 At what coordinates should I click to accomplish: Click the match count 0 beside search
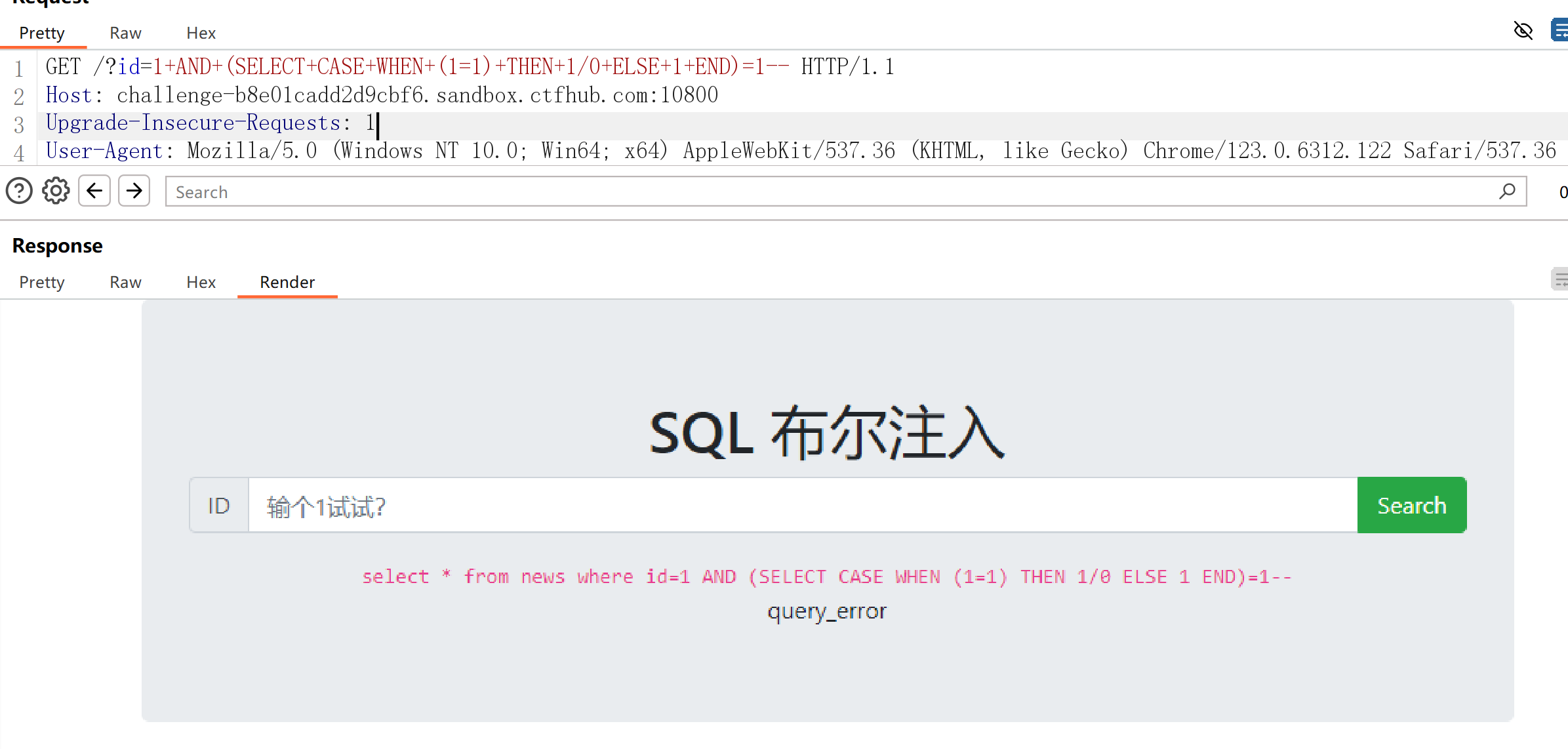(x=1563, y=192)
